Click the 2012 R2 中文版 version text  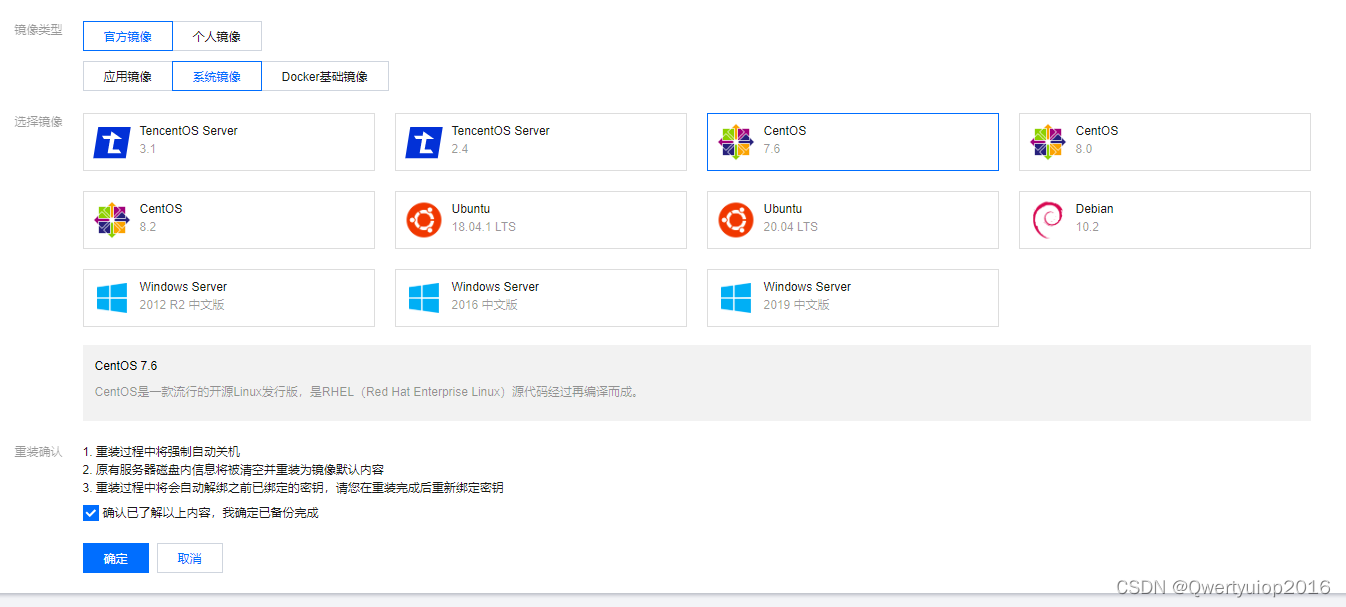tap(182, 305)
